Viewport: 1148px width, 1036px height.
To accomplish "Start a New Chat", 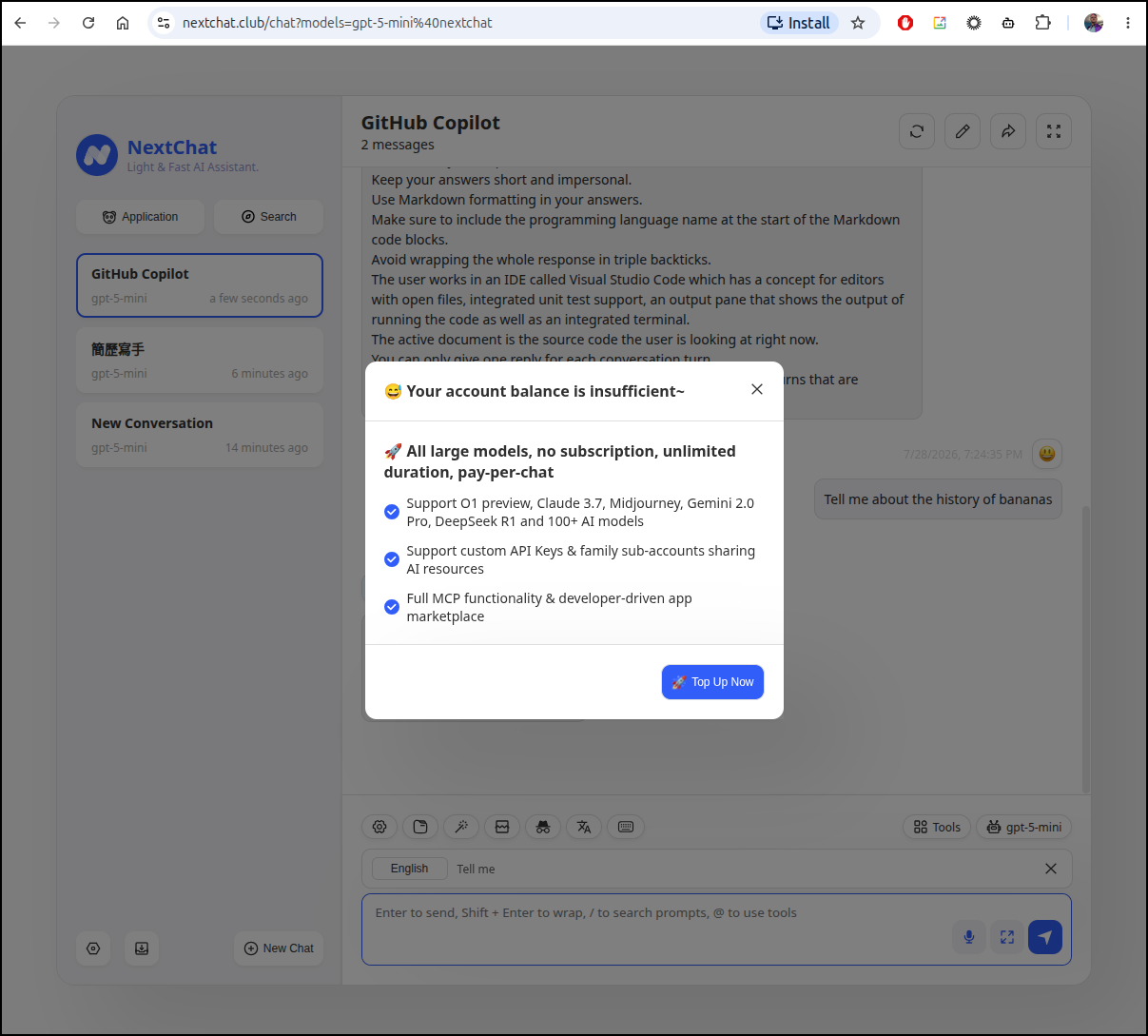I will [279, 948].
